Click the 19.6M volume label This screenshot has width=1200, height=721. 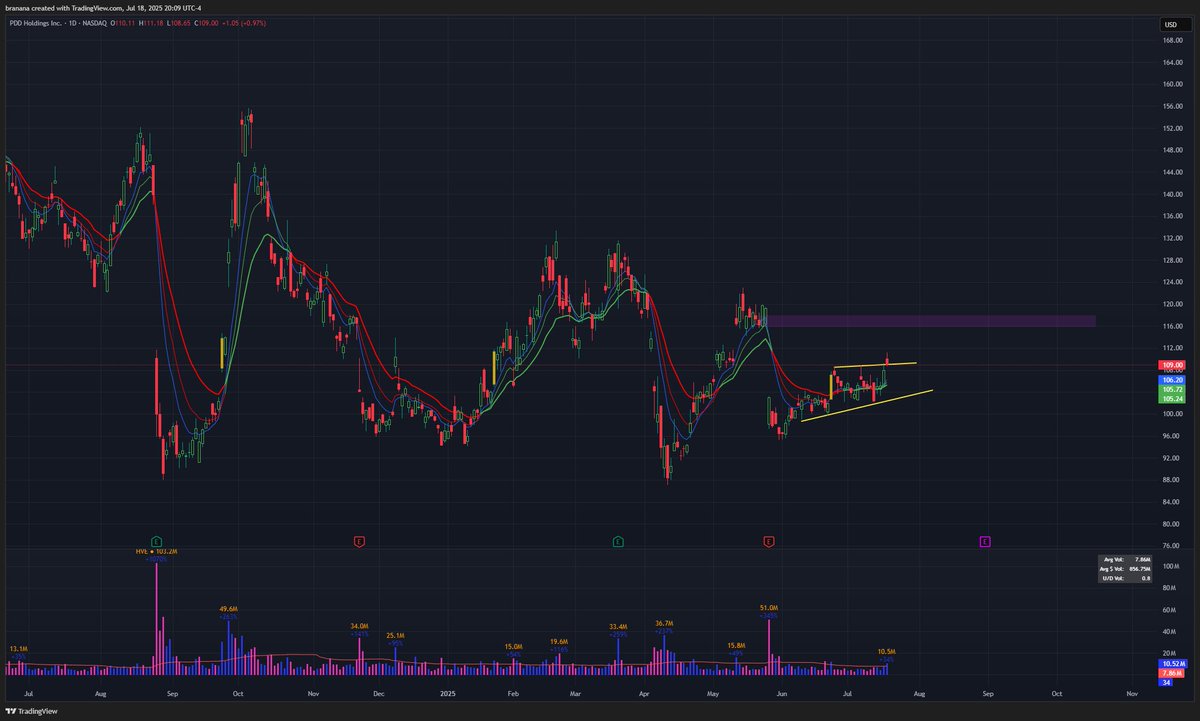[x=559, y=642]
